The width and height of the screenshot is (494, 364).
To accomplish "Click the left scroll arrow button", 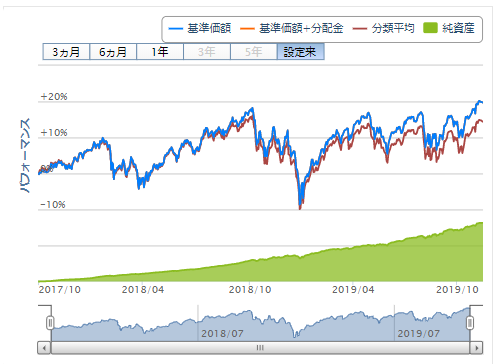I will [44, 348].
